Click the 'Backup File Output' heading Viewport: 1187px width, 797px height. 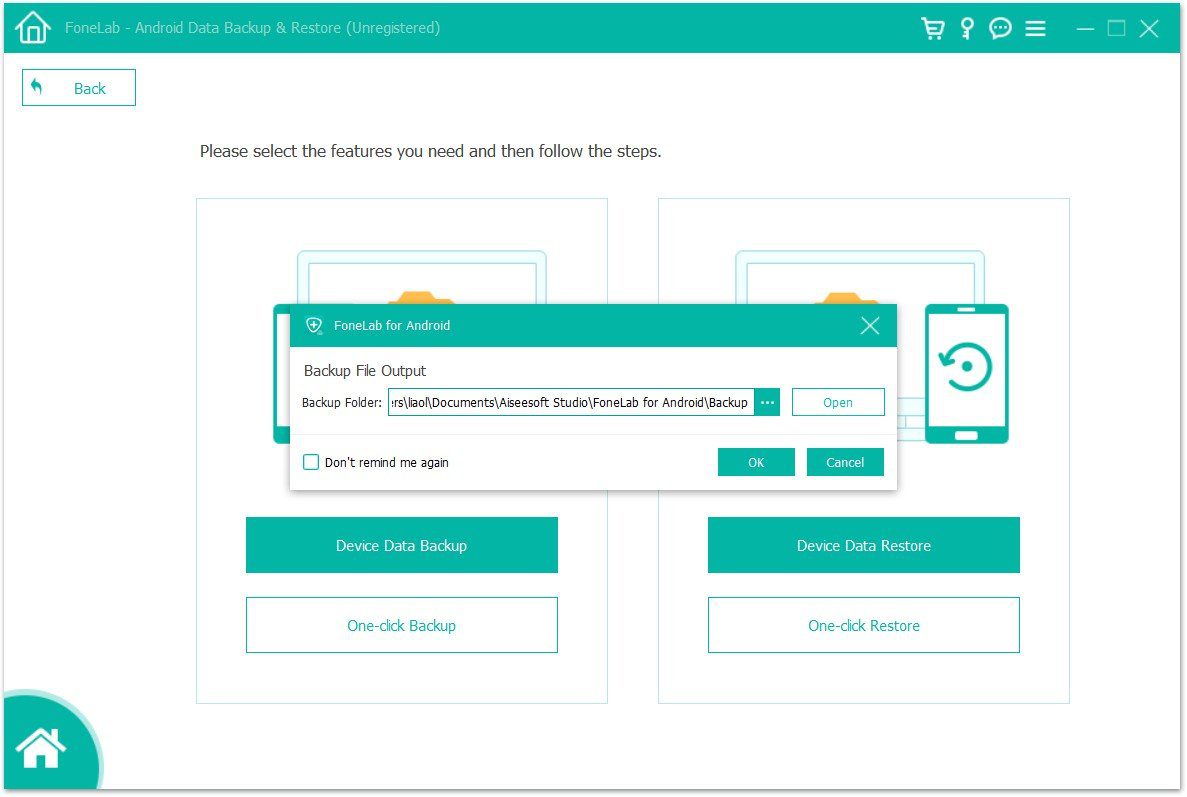[x=365, y=371]
